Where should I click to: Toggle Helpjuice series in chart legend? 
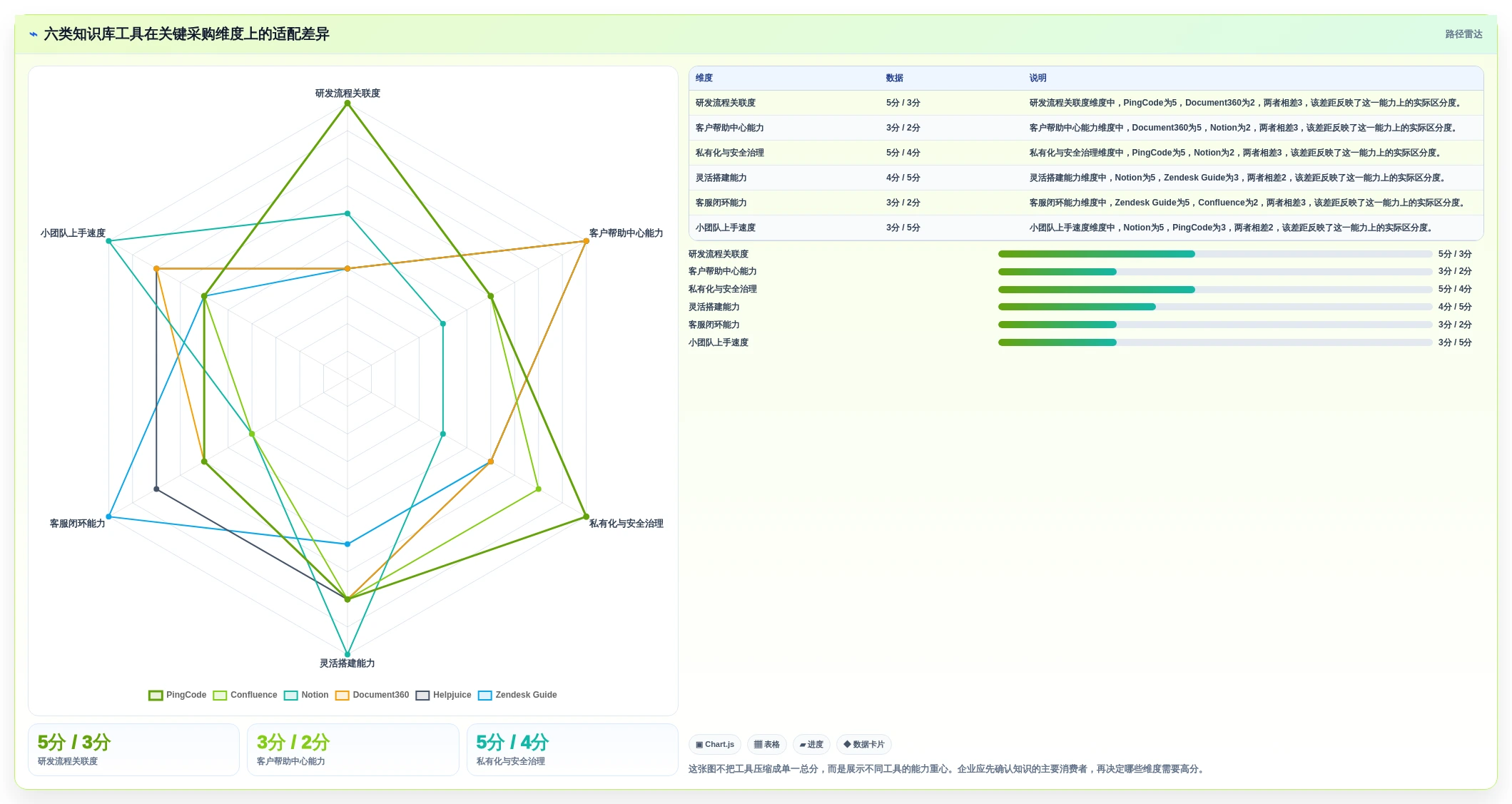pyautogui.click(x=443, y=695)
